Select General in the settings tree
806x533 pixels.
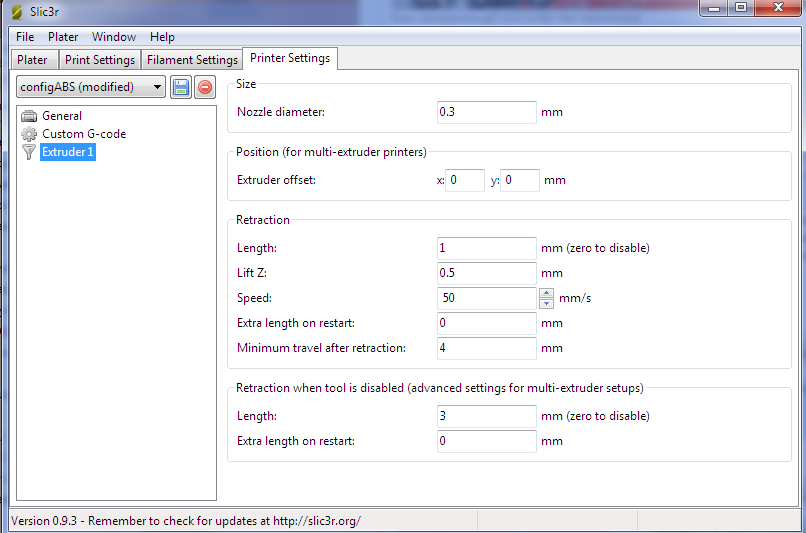click(62, 116)
